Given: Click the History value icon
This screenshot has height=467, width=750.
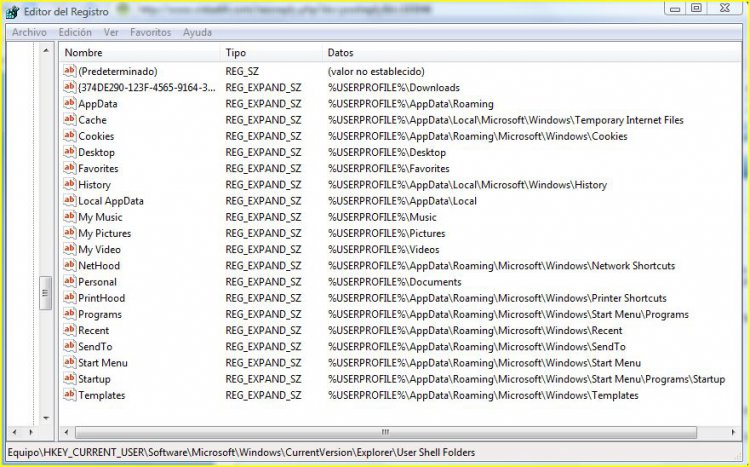Looking at the screenshot, I should [70, 185].
